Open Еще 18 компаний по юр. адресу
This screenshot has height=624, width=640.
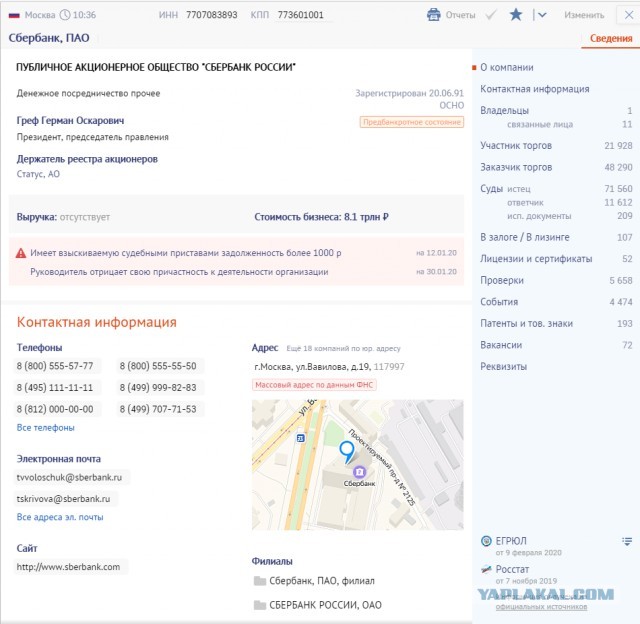point(343,349)
